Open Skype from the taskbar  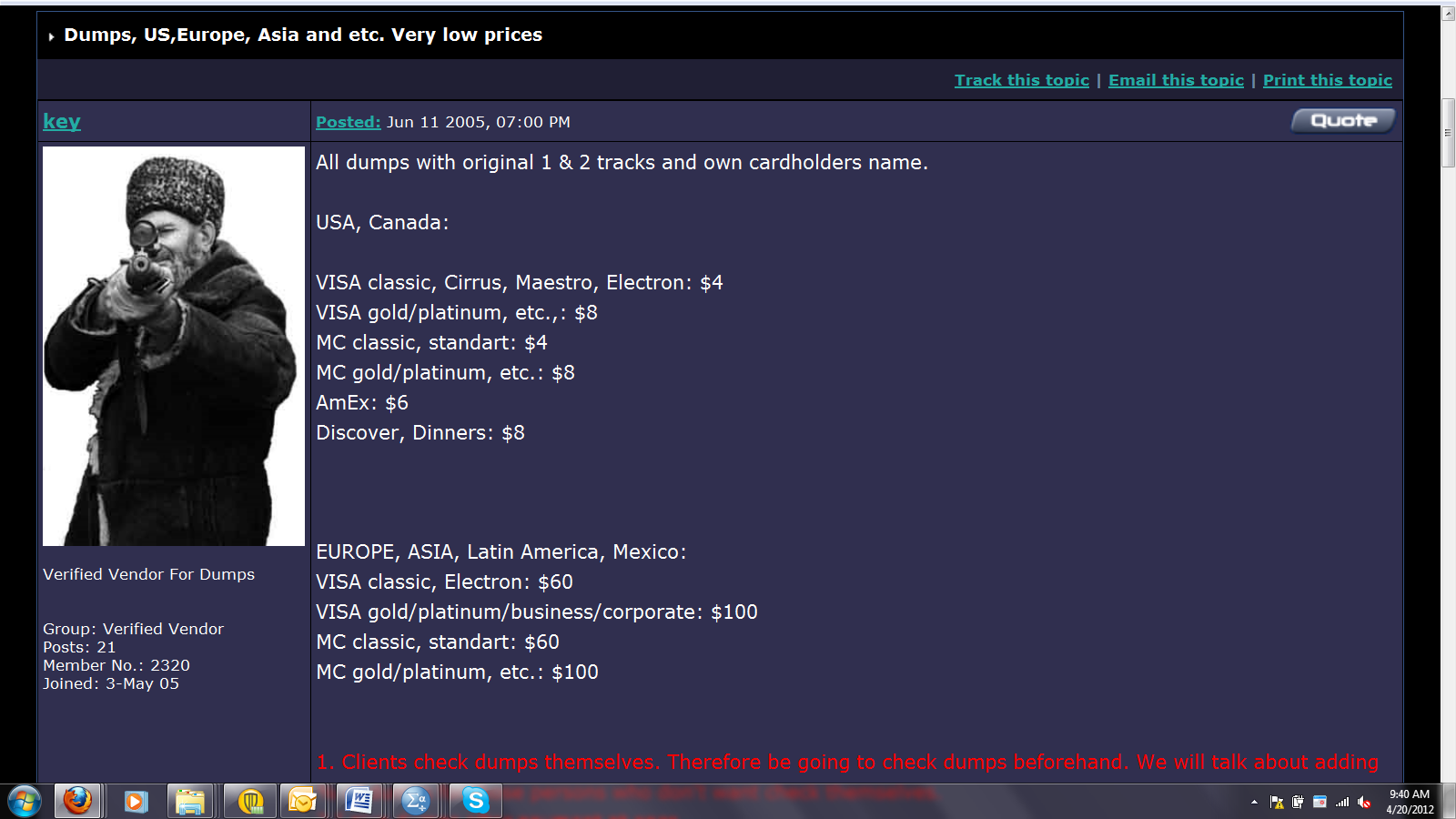coord(475,801)
